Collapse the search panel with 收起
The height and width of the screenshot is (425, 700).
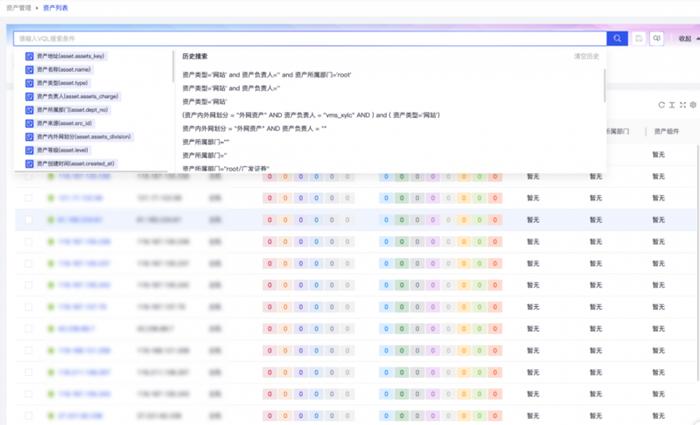[x=687, y=38]
